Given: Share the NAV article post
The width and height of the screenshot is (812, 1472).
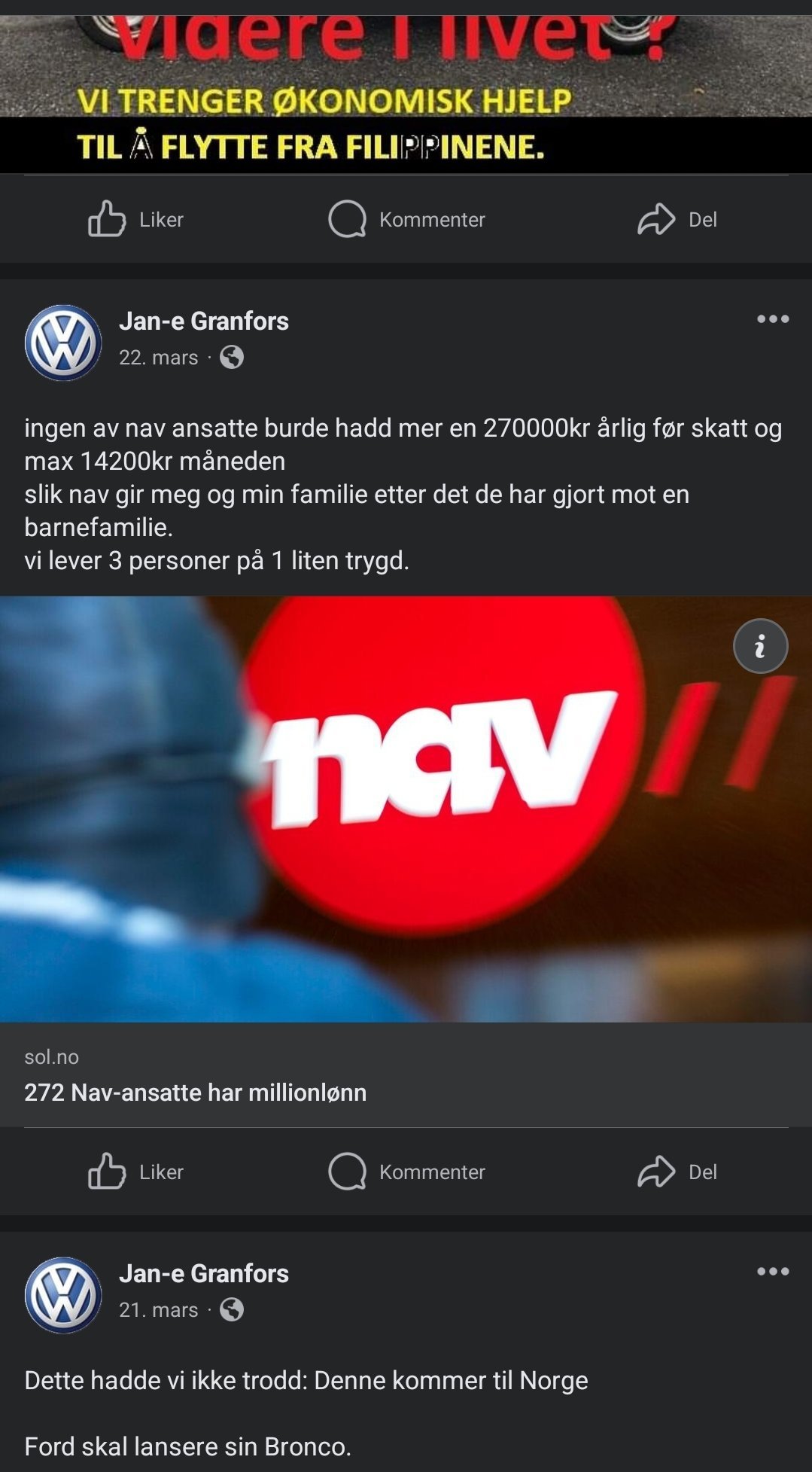Looking at the screenshot, I should click(x=677, y=1172).
